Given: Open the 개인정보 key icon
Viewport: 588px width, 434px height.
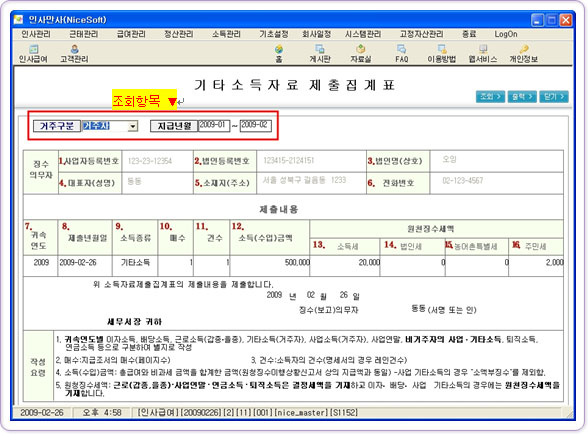Looking at the screenshot, I should [x=524, y=54].
